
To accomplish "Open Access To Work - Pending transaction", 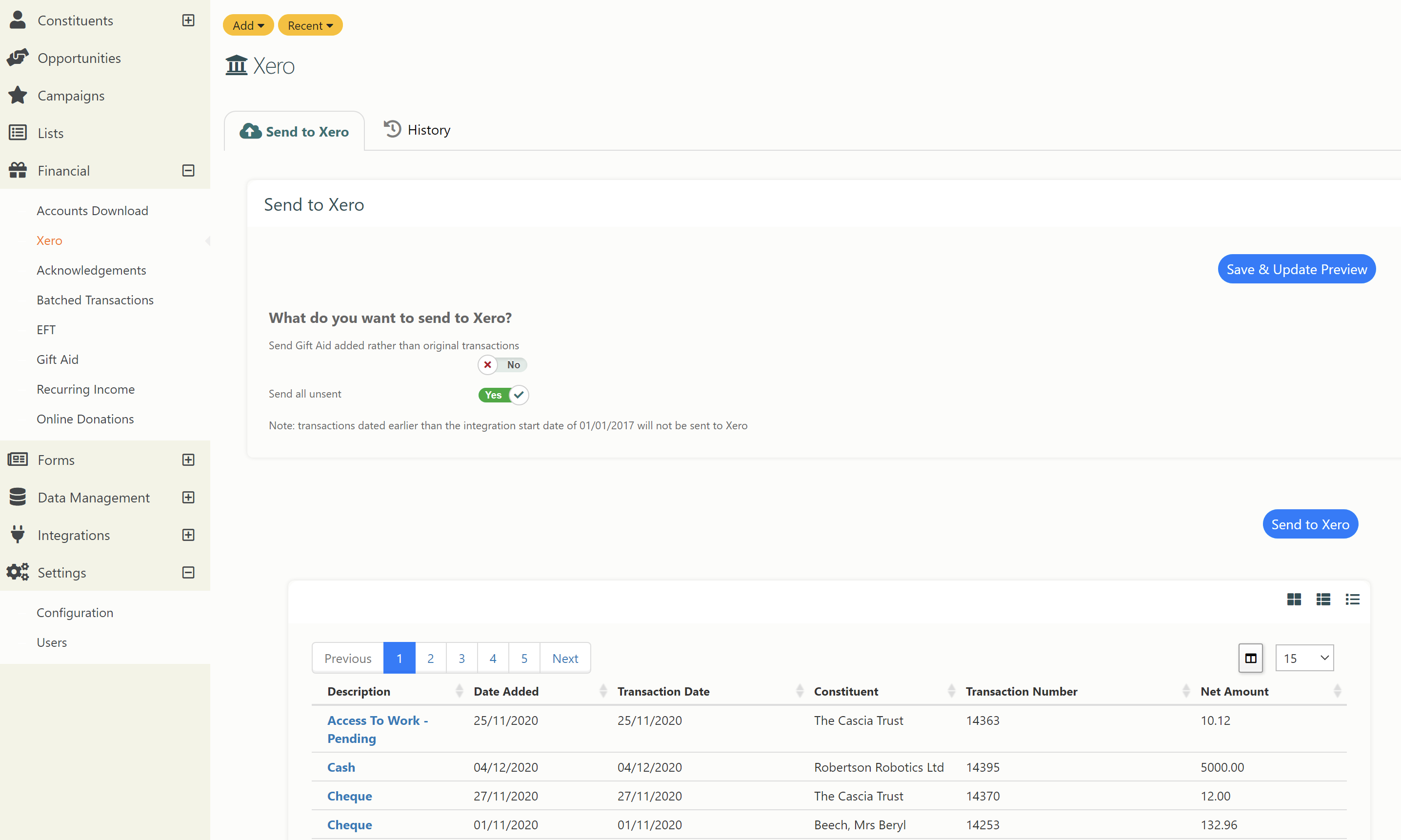I will [x=378, y=729].
